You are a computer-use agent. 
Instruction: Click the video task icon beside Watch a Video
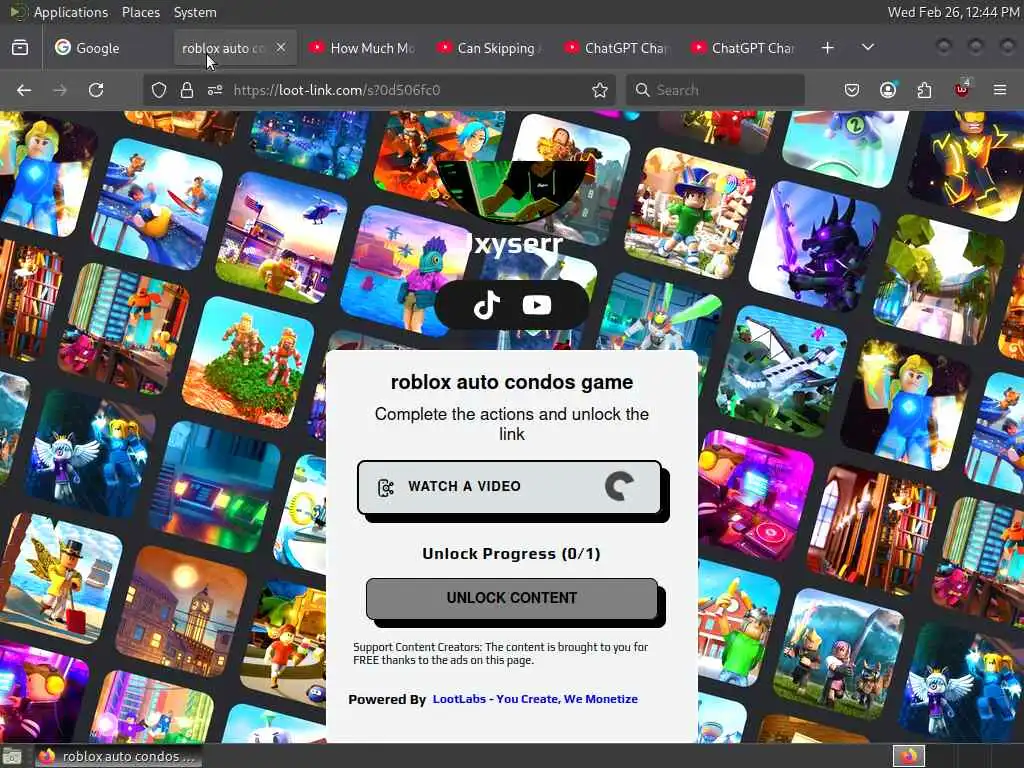(x=386, y=487)
